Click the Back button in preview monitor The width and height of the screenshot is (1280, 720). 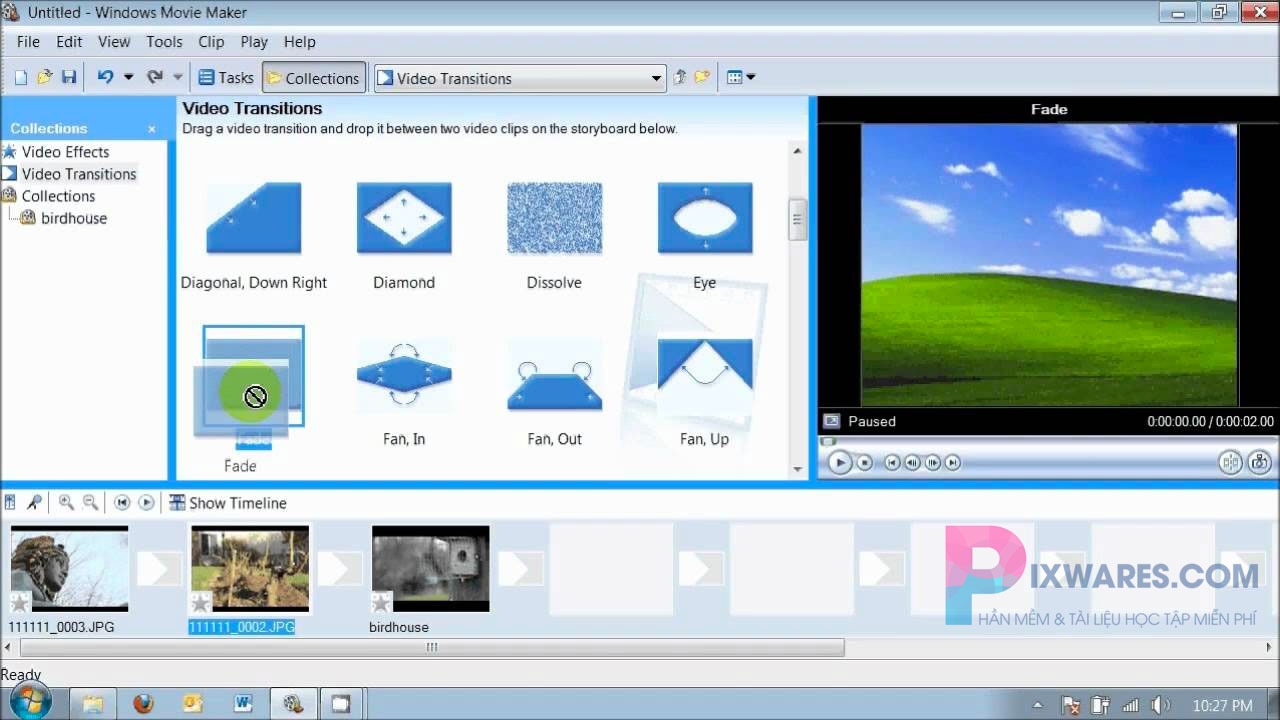pyautogui.click(x=893, y=462)
